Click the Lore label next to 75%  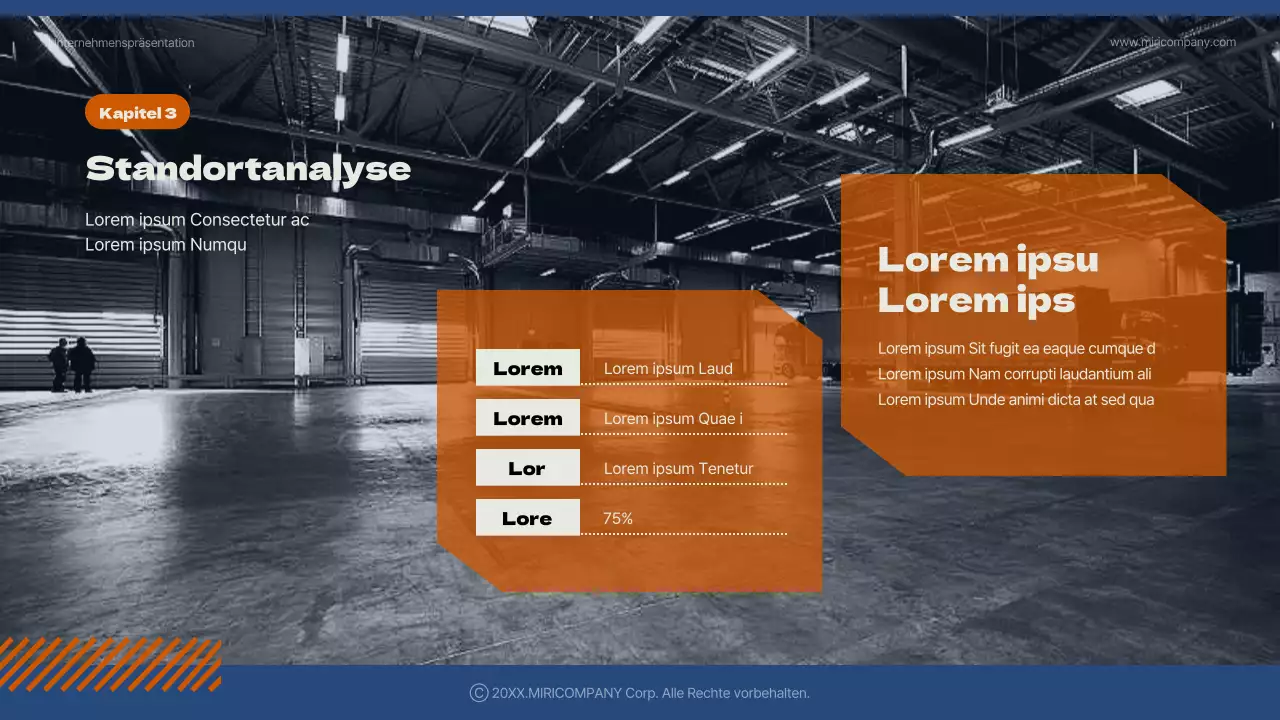527,518
